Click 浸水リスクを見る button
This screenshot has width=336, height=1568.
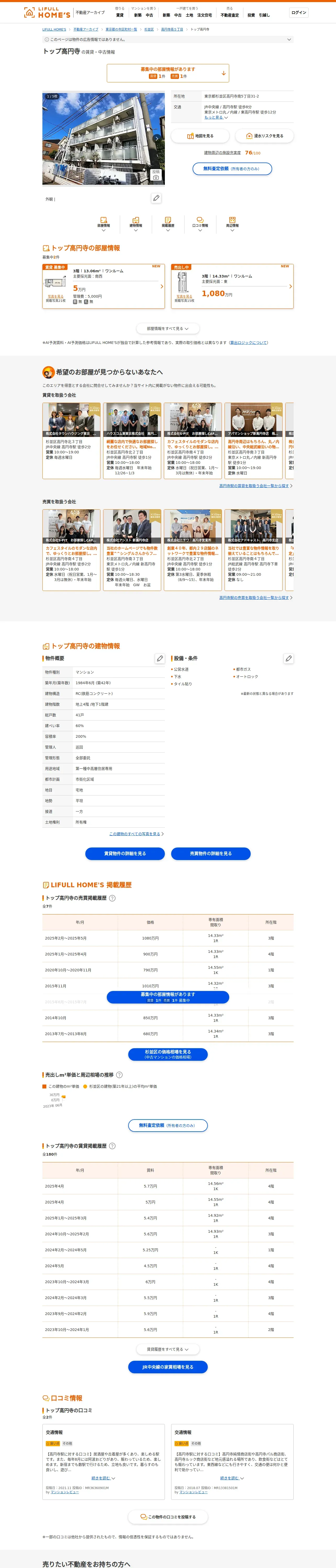[265, 136]
